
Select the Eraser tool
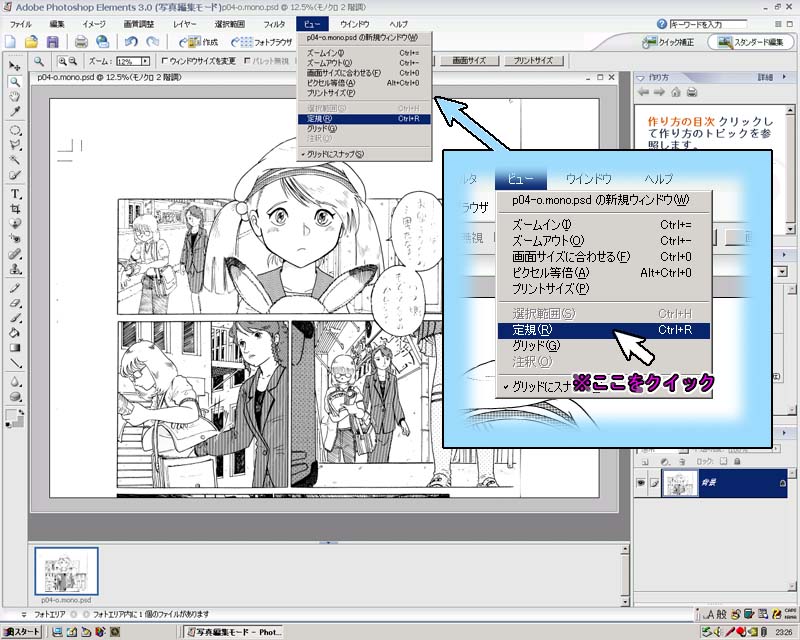pos(15,303)
